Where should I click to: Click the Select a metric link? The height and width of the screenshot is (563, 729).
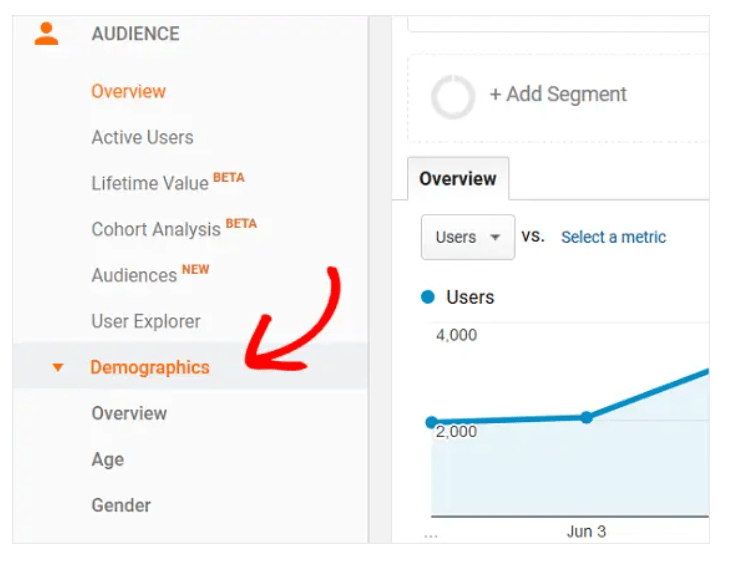pyautogui.click(x=613, y=237)
